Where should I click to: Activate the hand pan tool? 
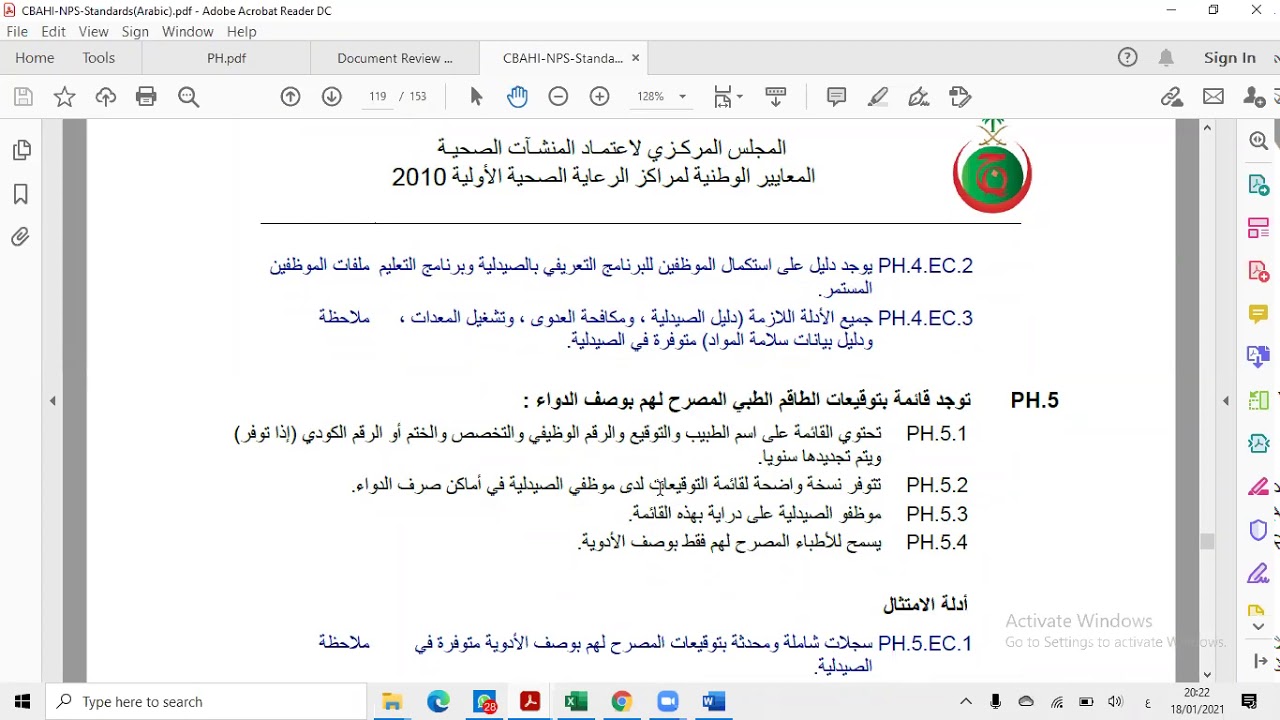coord(517,97)
